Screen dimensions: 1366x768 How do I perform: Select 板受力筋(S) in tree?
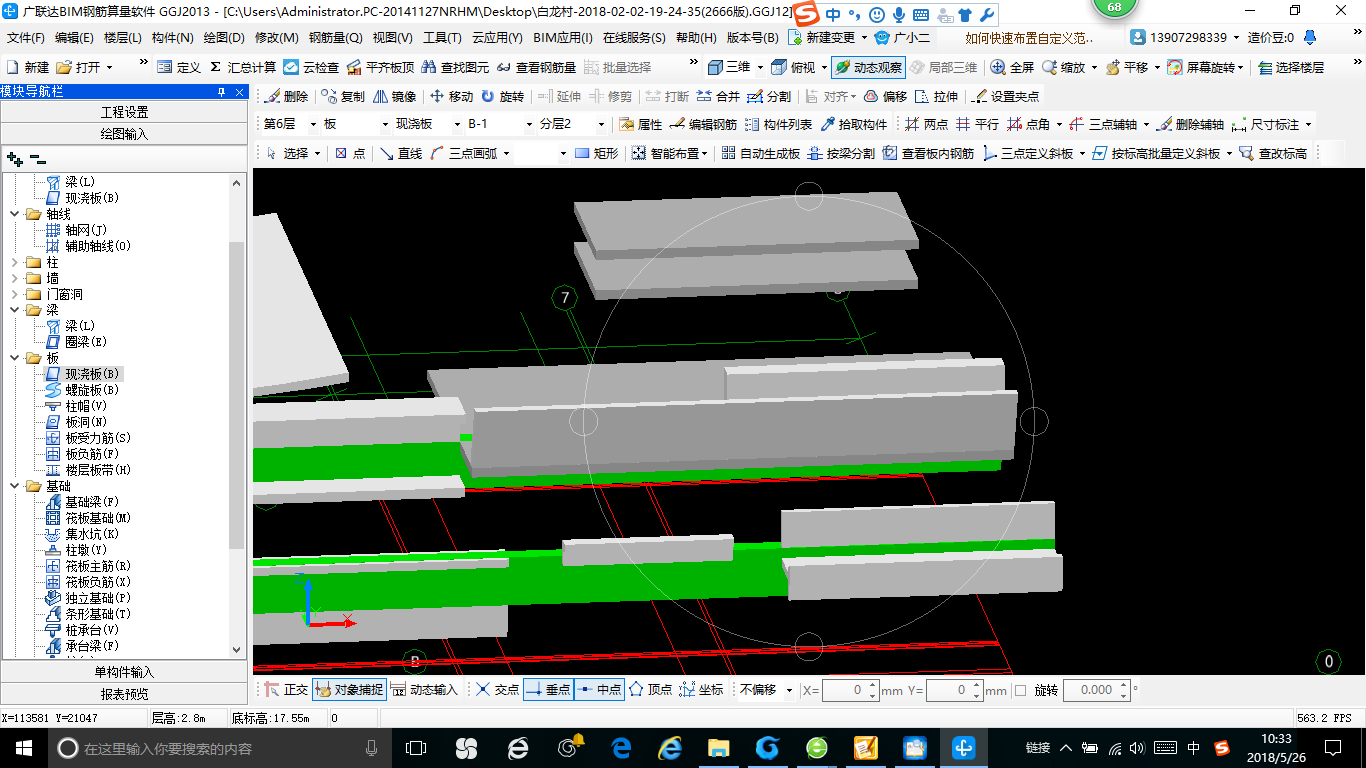(x=98, y=438)
